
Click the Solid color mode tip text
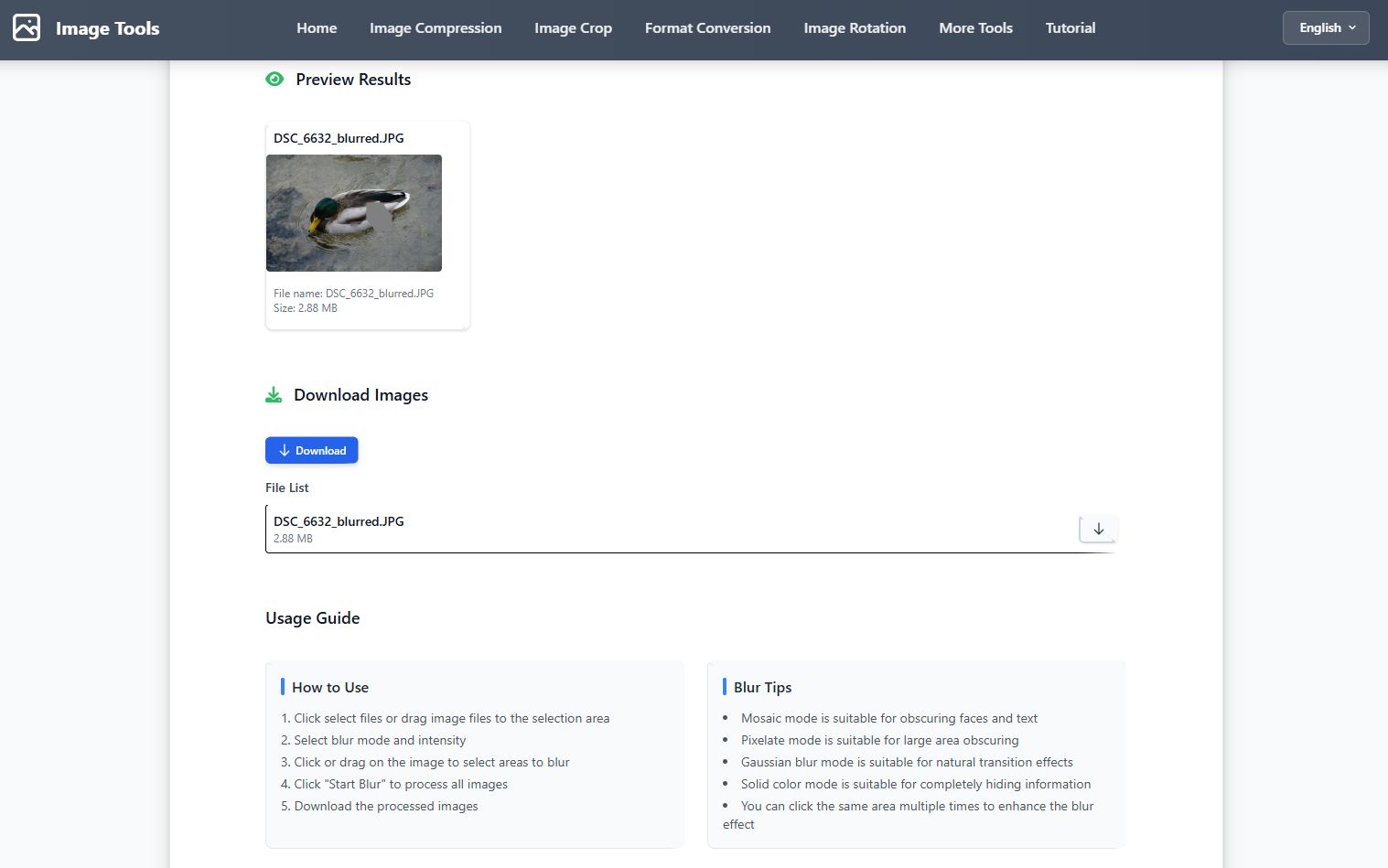(916, 784)
